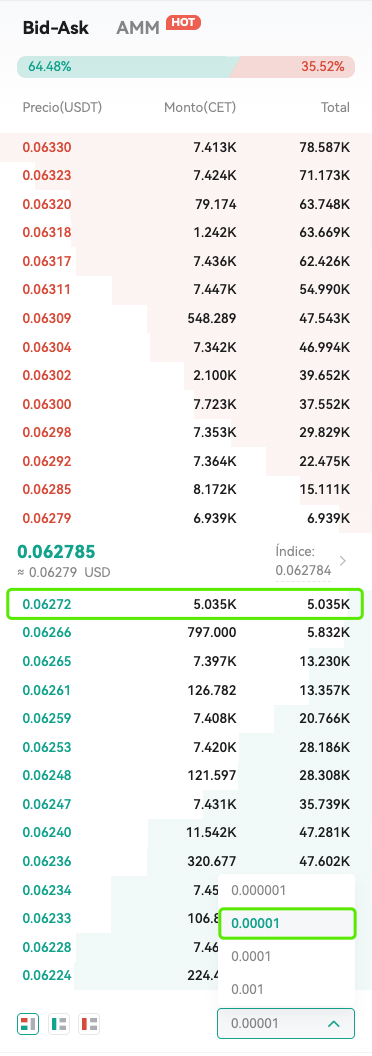372x1056 pixels.
Task: Switch to the Bid-Ask tab
Action: point(56,28)
